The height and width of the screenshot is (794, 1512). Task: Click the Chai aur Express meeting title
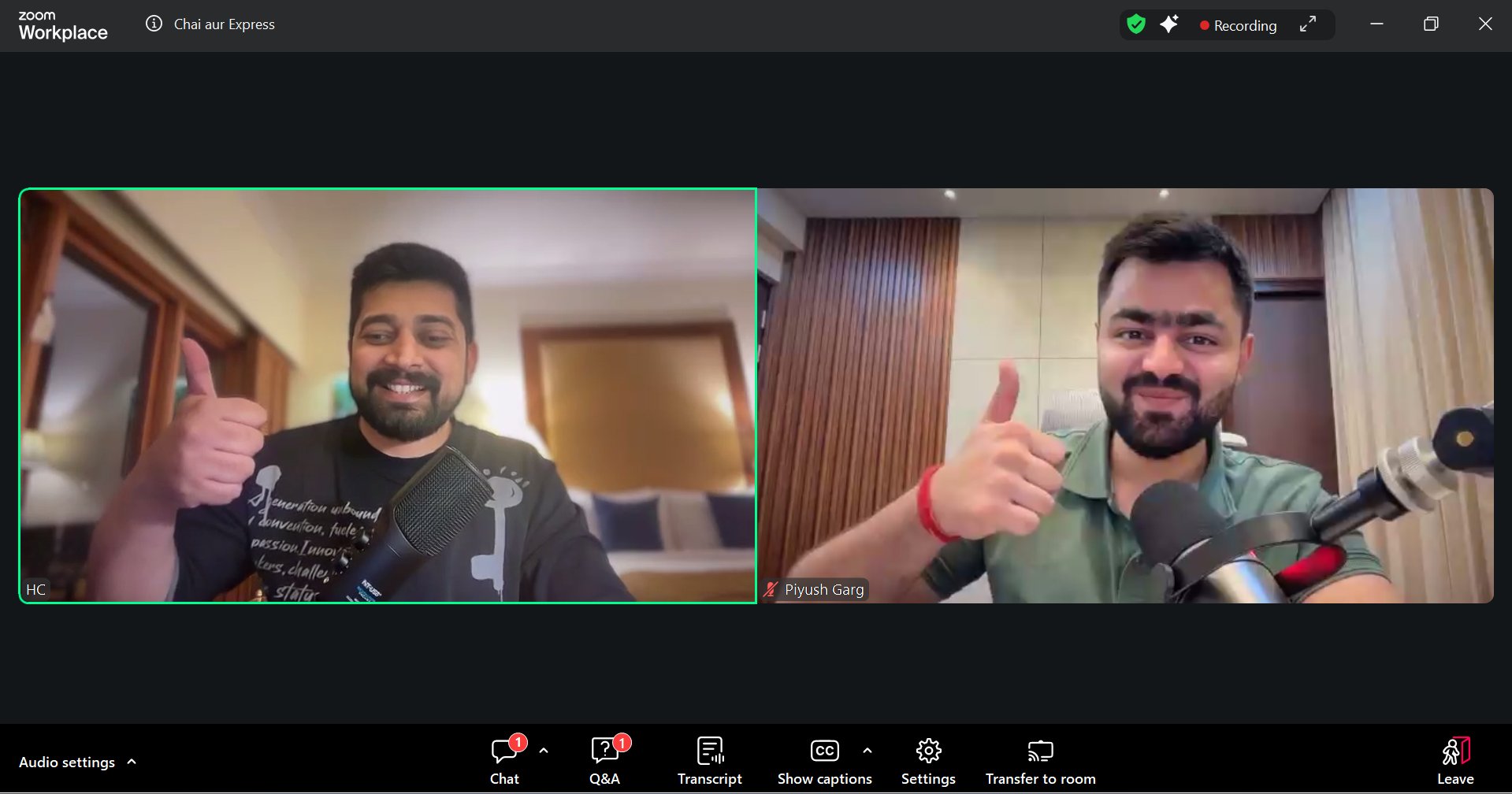pos(225,24)
